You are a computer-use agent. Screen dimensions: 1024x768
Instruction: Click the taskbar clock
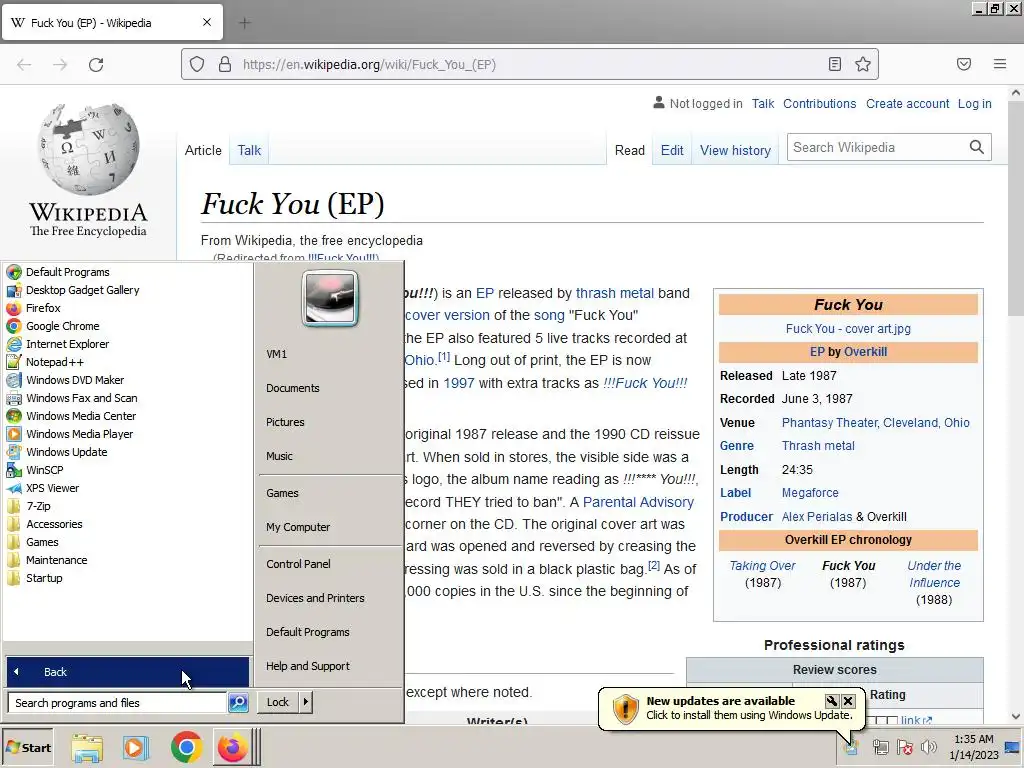point(974,747)
